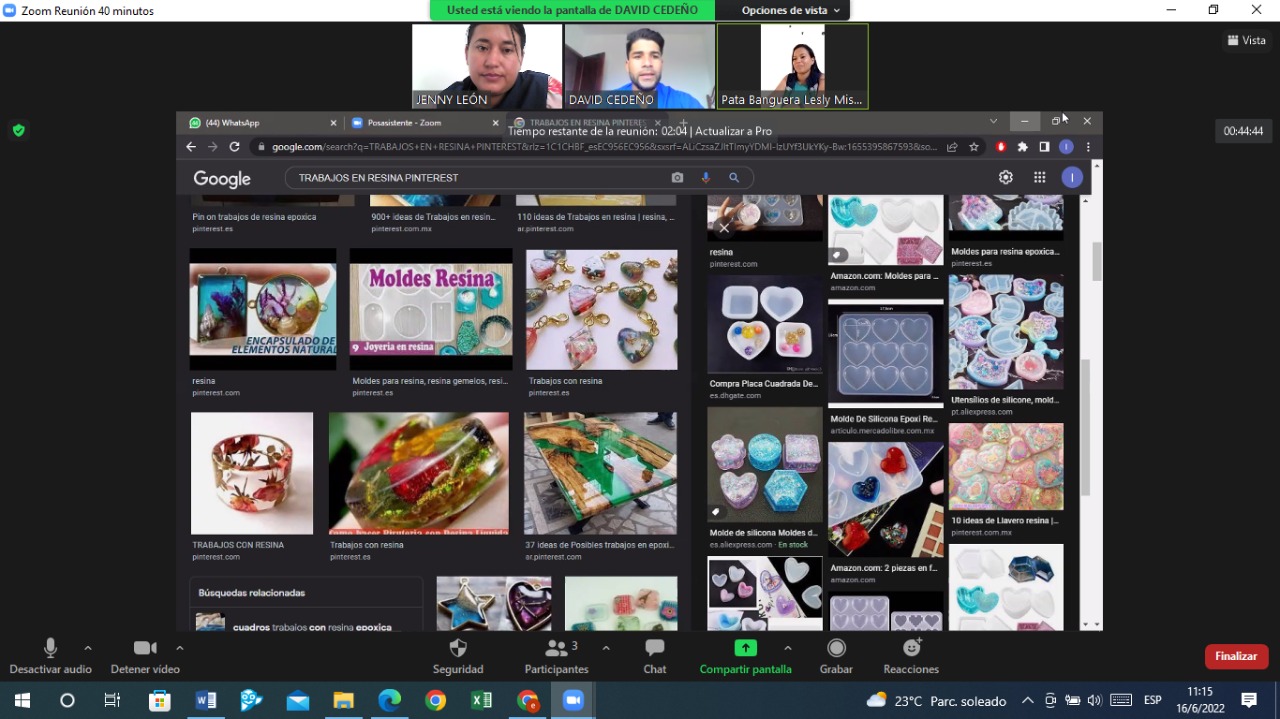This screenshot has height=719, width=1280.
Task: Turn off camera with Detener video
Action: point(145,649)
